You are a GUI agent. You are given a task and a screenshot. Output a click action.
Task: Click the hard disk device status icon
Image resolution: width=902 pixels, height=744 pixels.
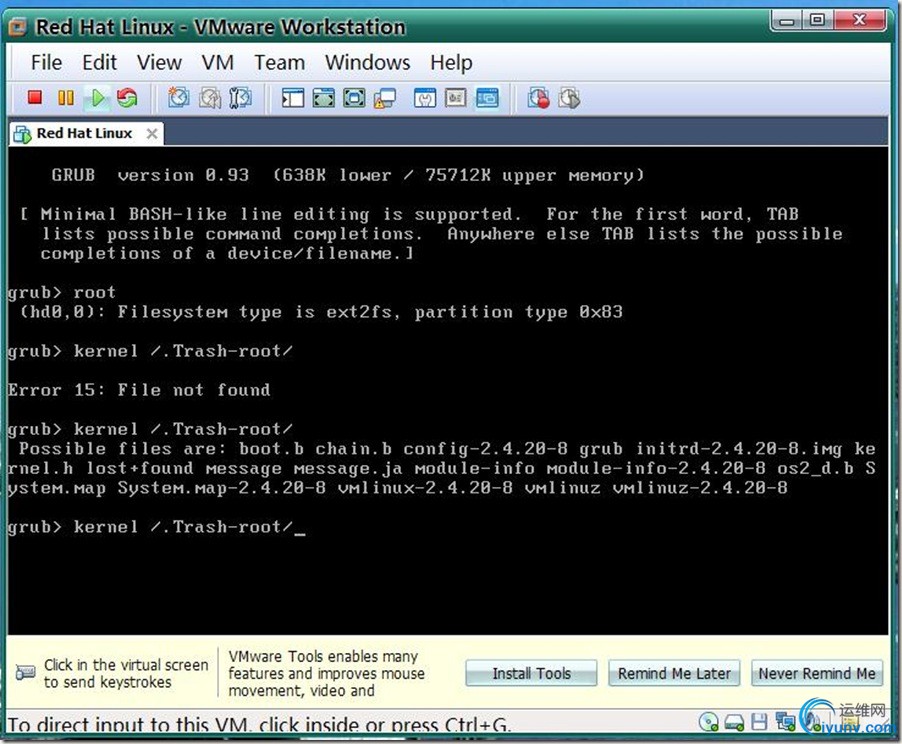coord(734,722)
